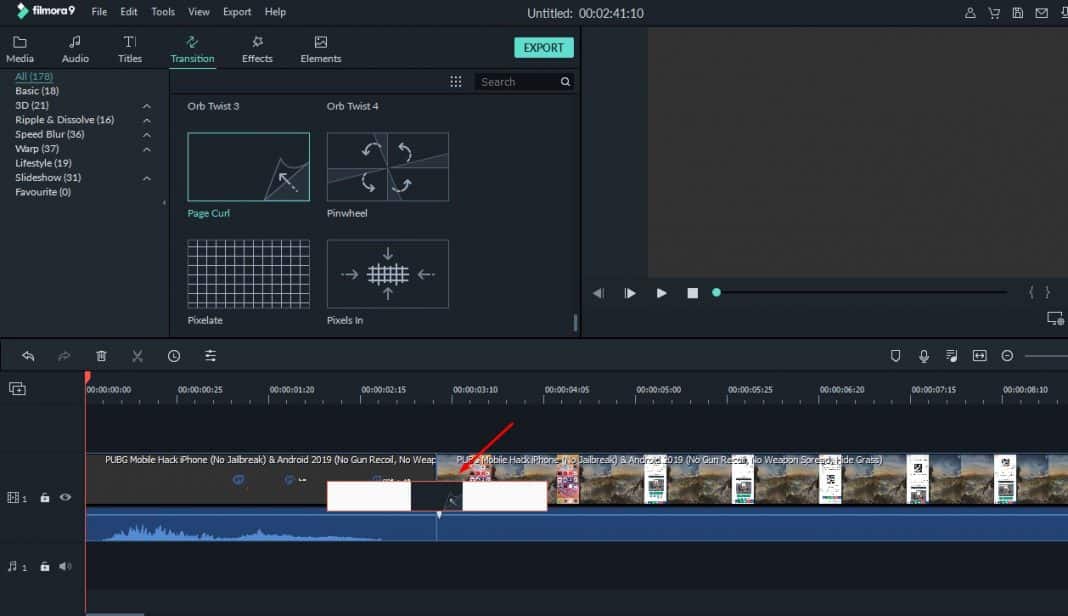Open the View menu
Screen dimensions: 1068x616
click(199, 12)
